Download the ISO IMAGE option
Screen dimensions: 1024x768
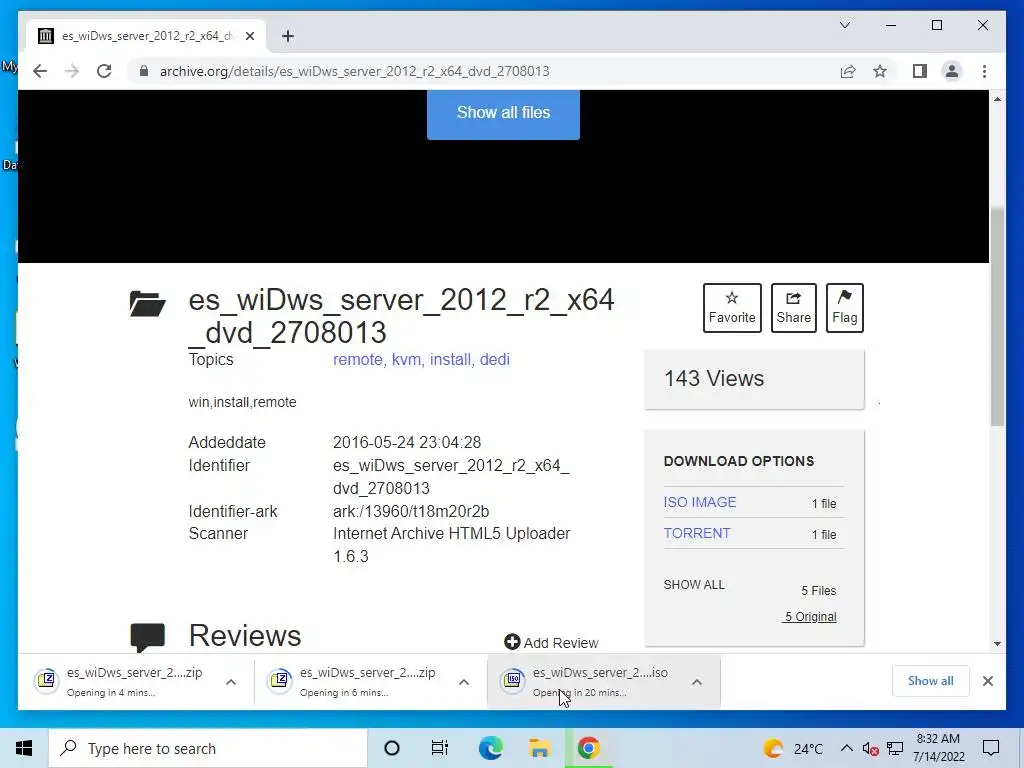[x=700, y=502]
